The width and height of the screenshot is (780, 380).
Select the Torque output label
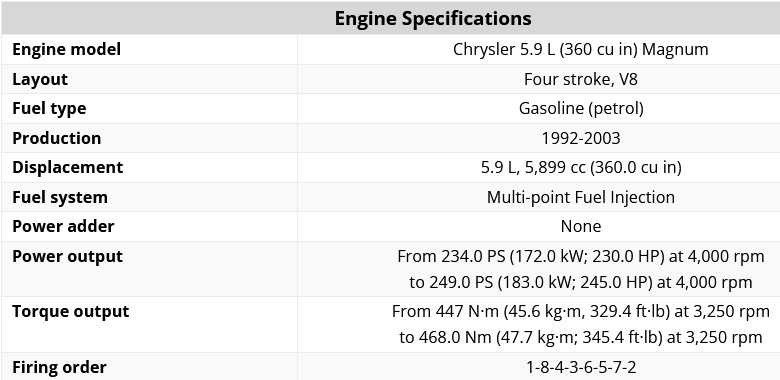71,311
